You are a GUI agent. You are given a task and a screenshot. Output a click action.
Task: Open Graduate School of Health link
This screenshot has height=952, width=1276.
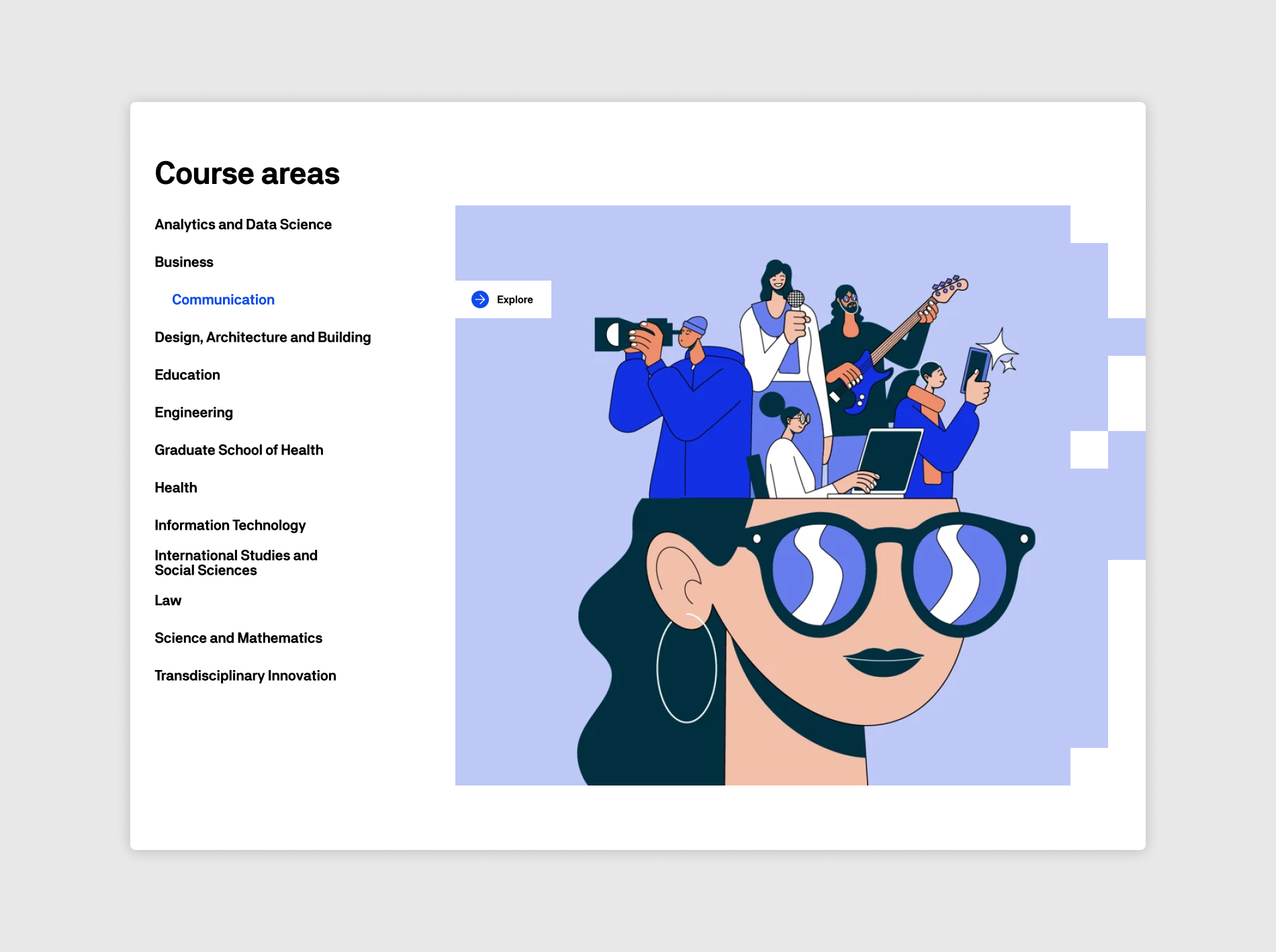(238, 450)
